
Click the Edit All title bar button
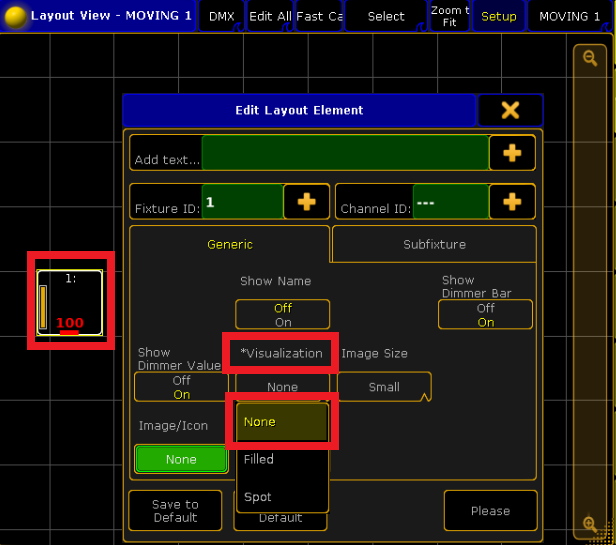point(270,17)
